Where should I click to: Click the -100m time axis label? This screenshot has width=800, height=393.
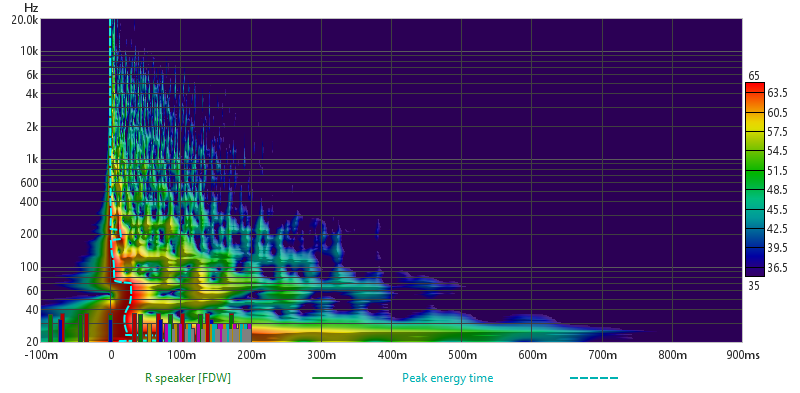pos(41,355)
